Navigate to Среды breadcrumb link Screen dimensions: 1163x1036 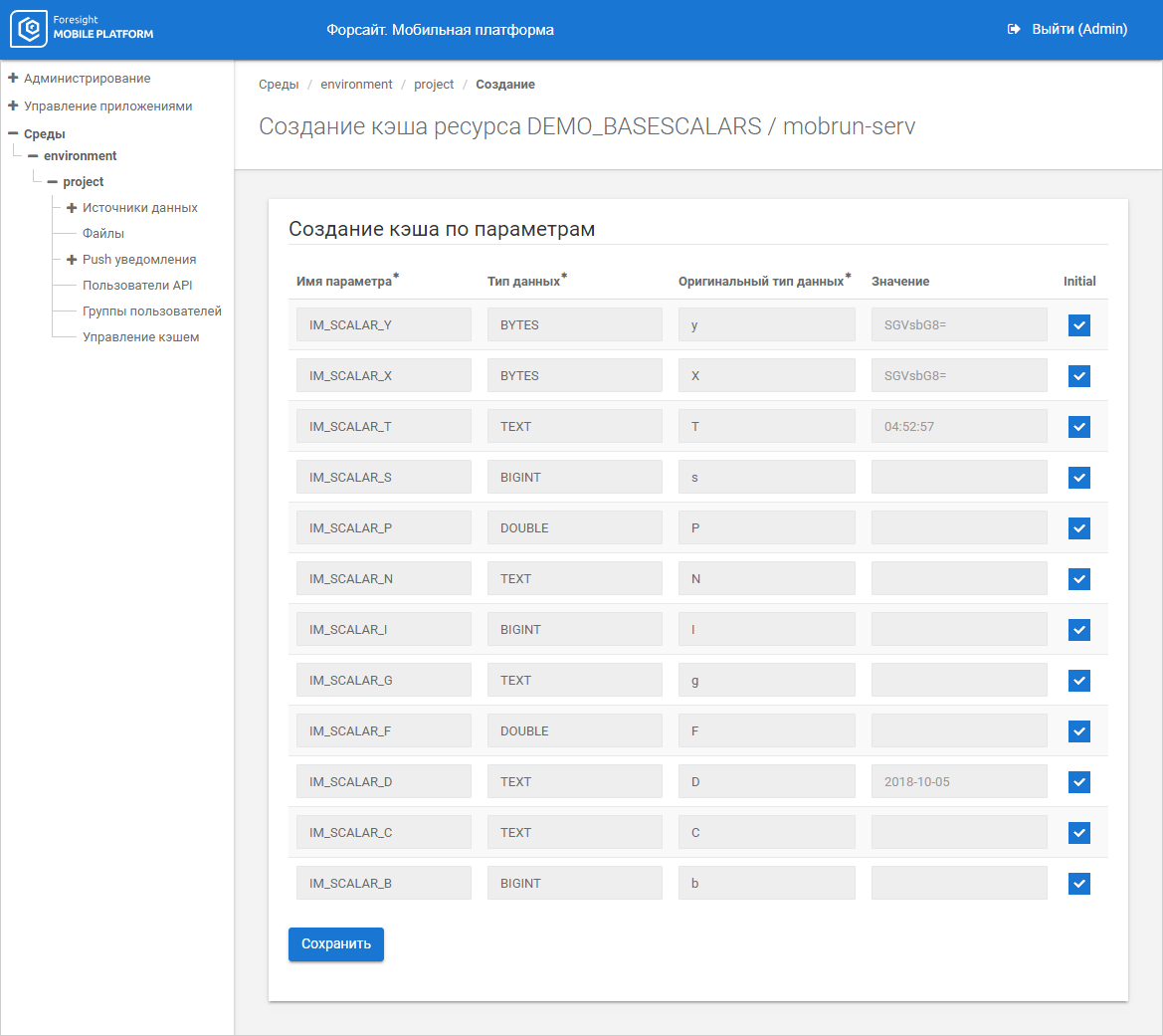coord(279,85)
